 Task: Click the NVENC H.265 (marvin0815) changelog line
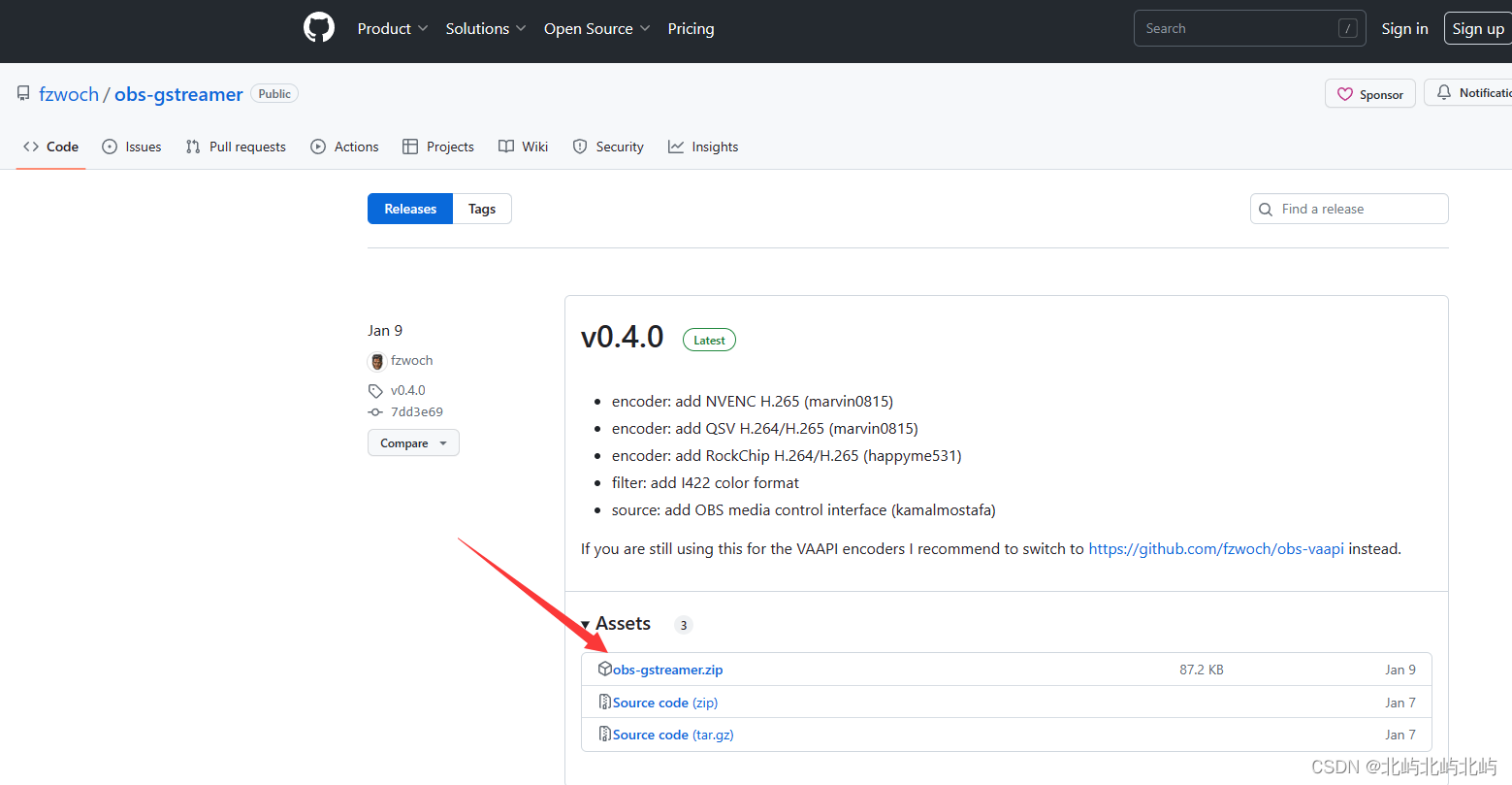click(x=753, y=401)
